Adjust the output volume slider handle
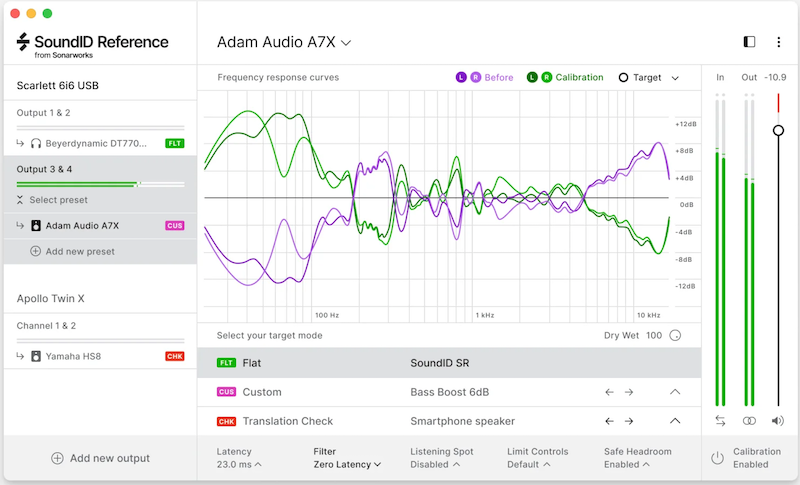The width and height of the screenshot is (800, 485). point(778,130)
